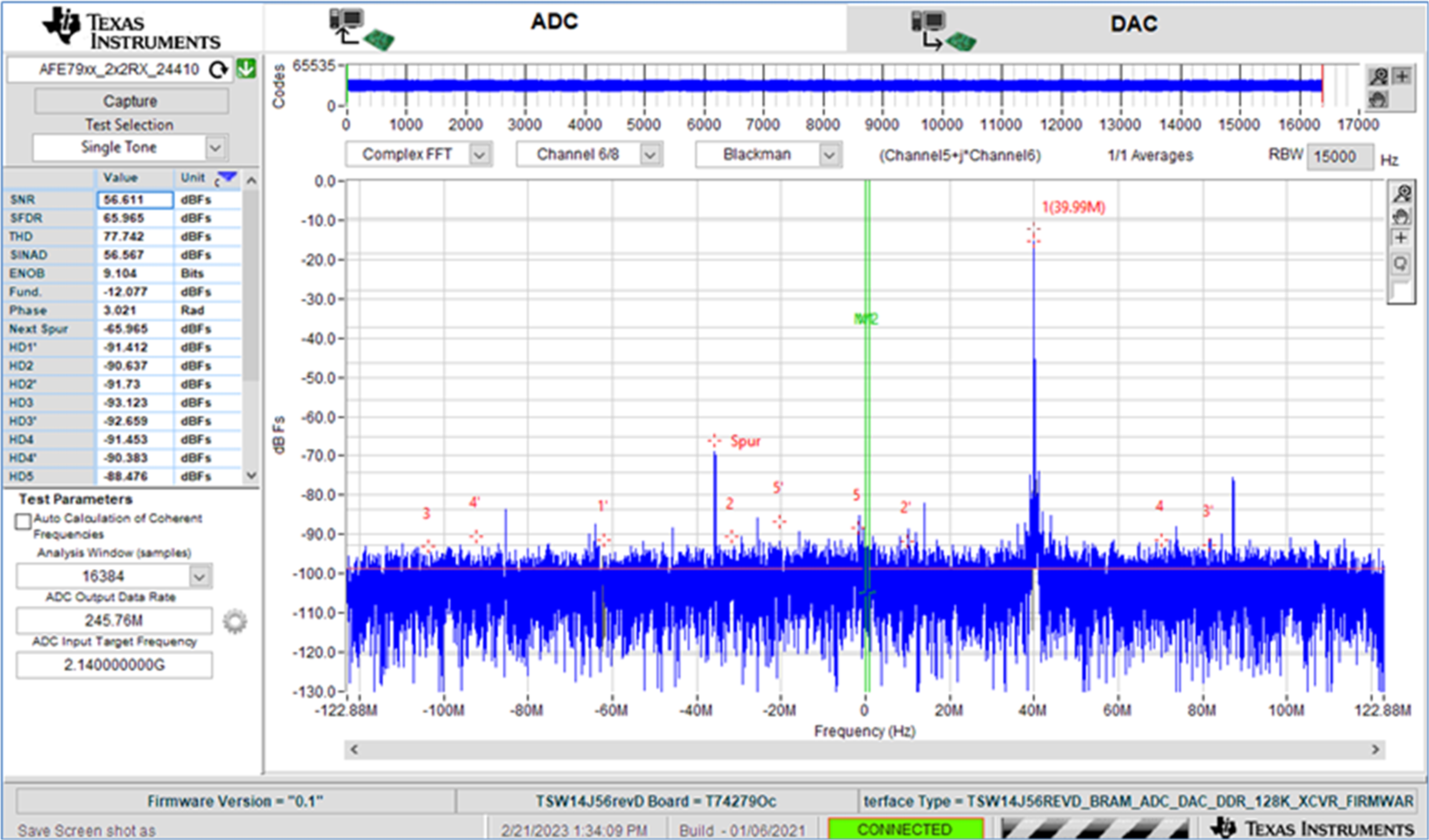
Task: Click the Save Screen shot as control
Action: pos(86,830)
